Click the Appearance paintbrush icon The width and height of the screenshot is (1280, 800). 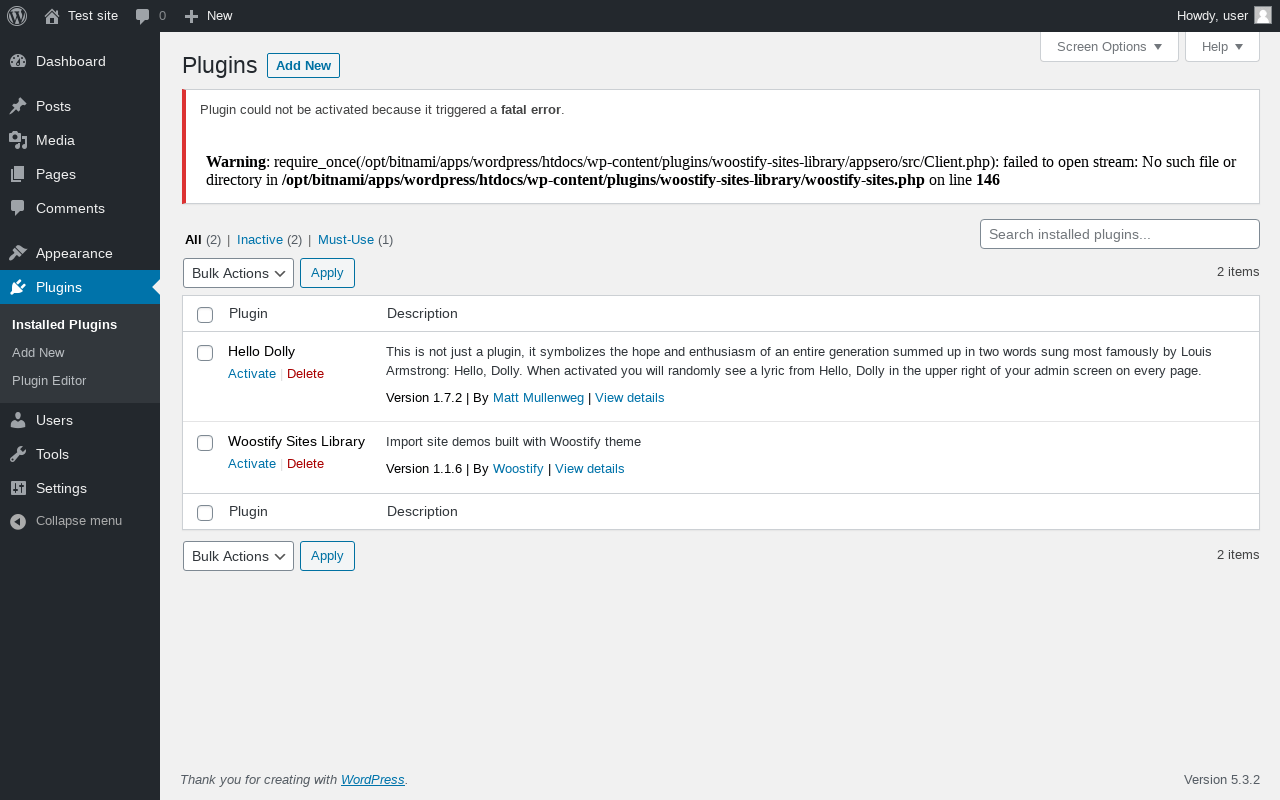pos(18,253)
